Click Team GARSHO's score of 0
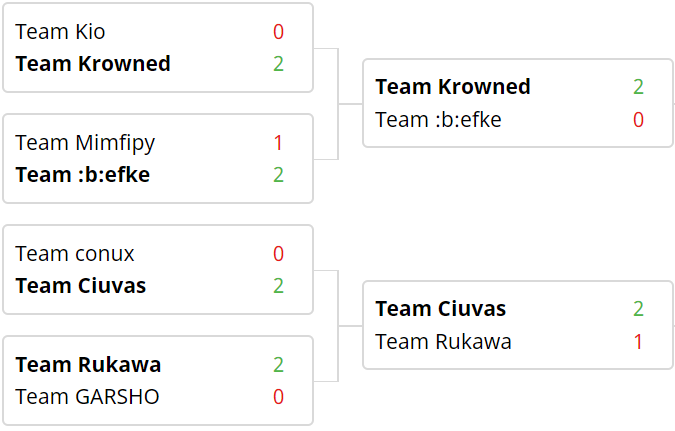This screenshot has width=675, height=431. [x=279, y=397]
